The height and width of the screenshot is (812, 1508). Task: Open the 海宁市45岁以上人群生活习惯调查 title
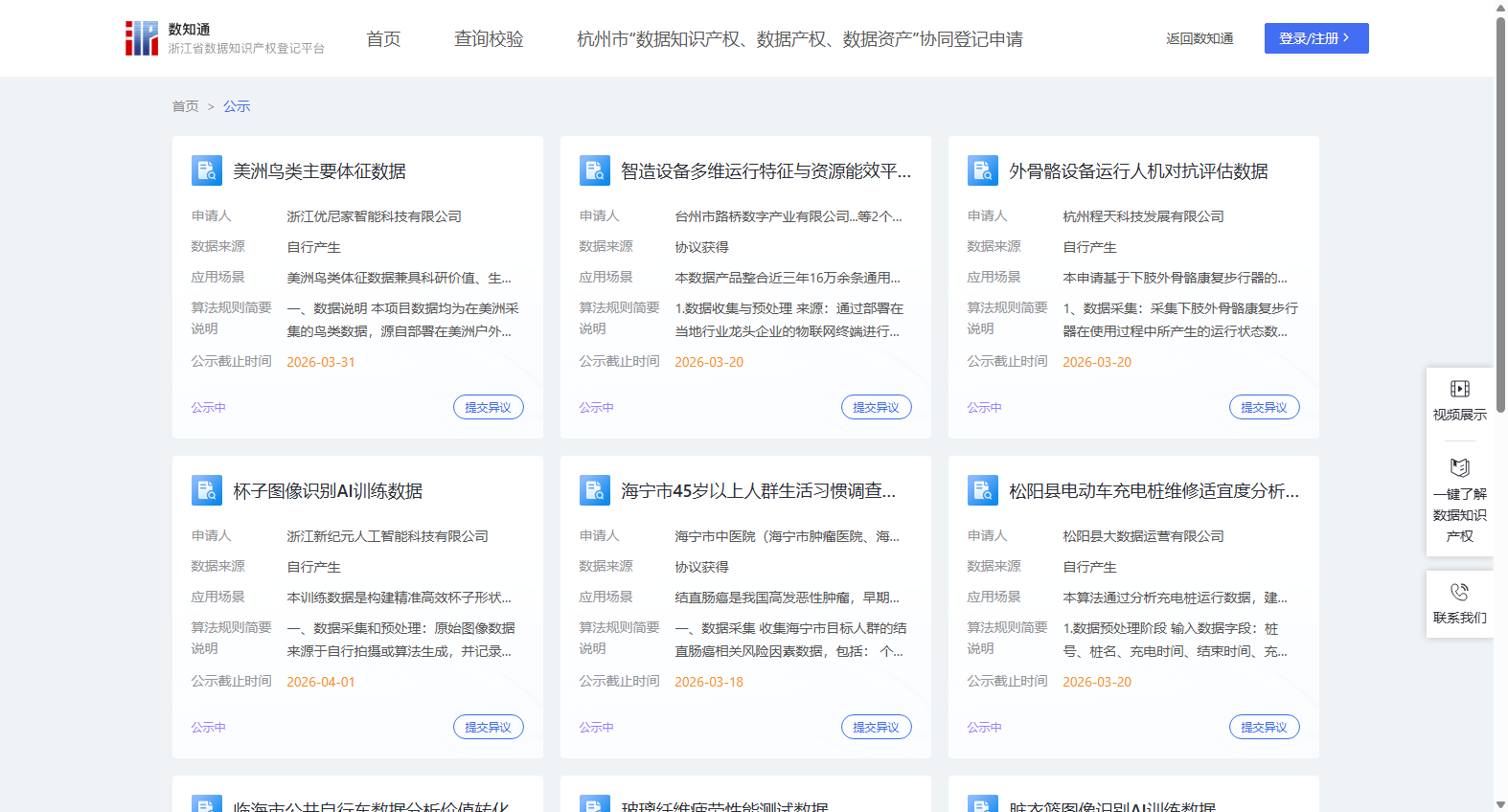759,491
